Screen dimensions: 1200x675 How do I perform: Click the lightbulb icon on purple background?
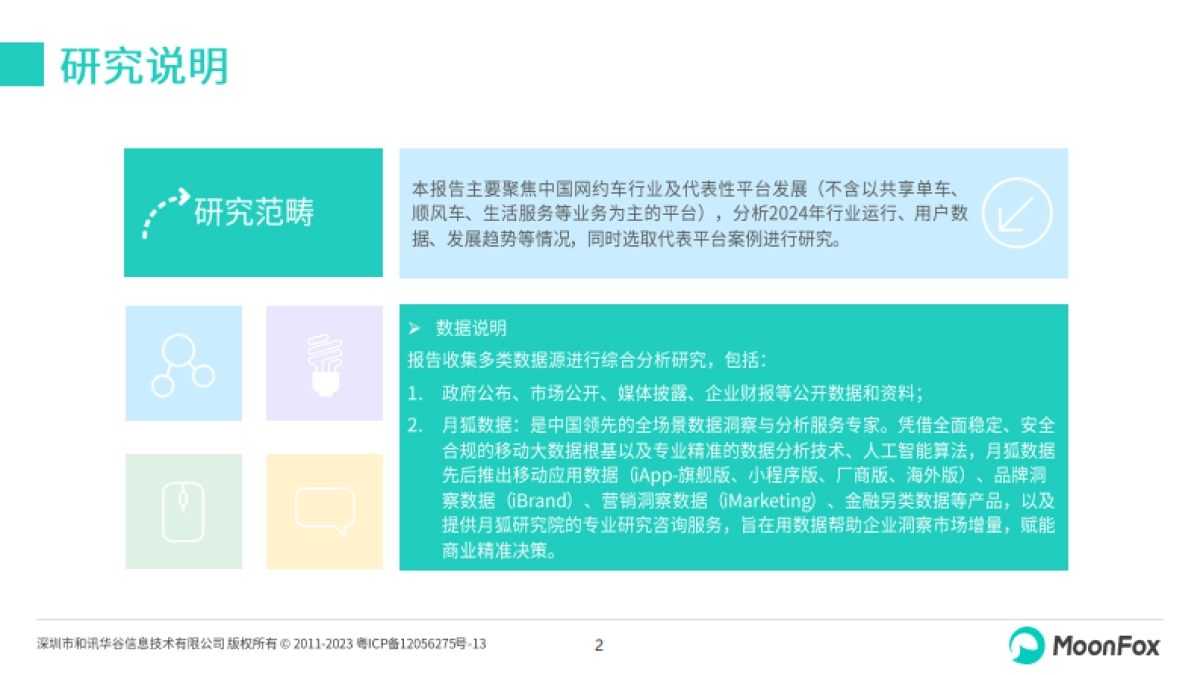click(x=324, y=362)
